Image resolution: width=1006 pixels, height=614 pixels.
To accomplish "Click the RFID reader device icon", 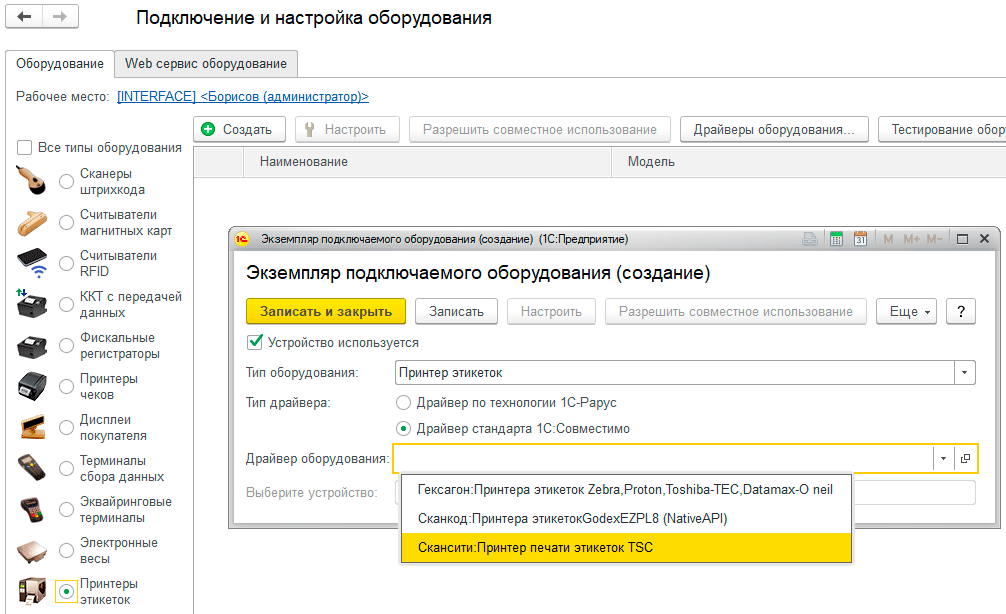I will 33,263.
